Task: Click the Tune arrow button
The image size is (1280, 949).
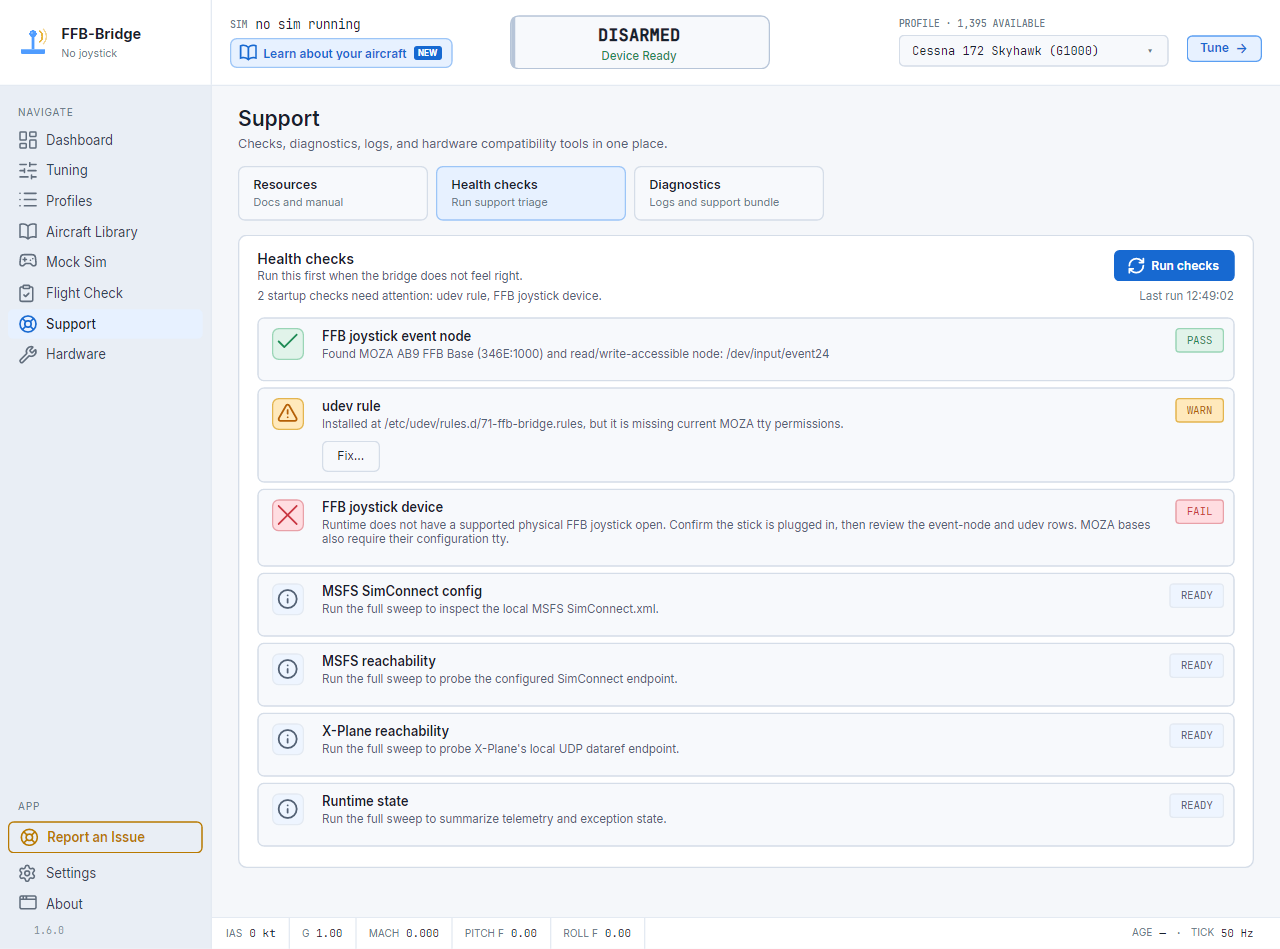Action: click(x=1224, y=48)
